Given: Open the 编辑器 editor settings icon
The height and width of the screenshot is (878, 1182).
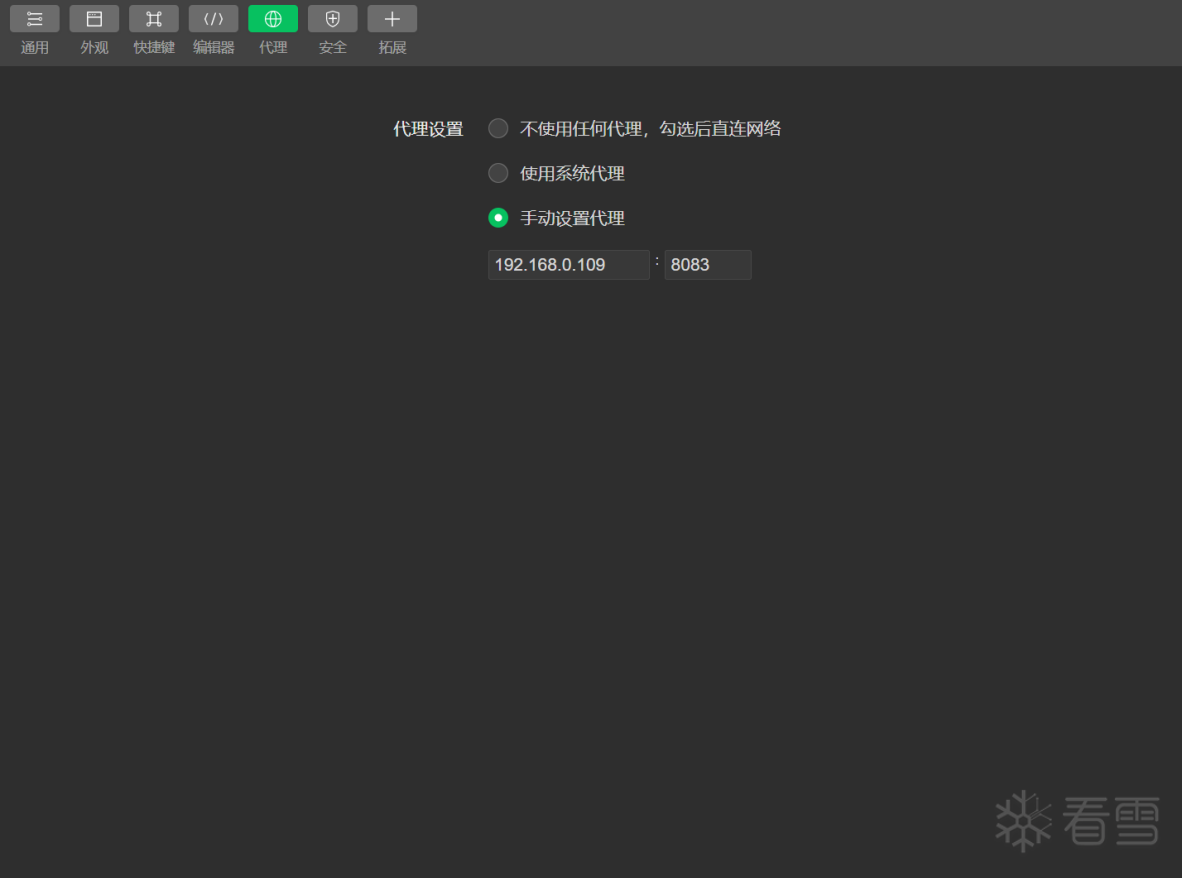Looking at the screenshot, I should 213,19.
